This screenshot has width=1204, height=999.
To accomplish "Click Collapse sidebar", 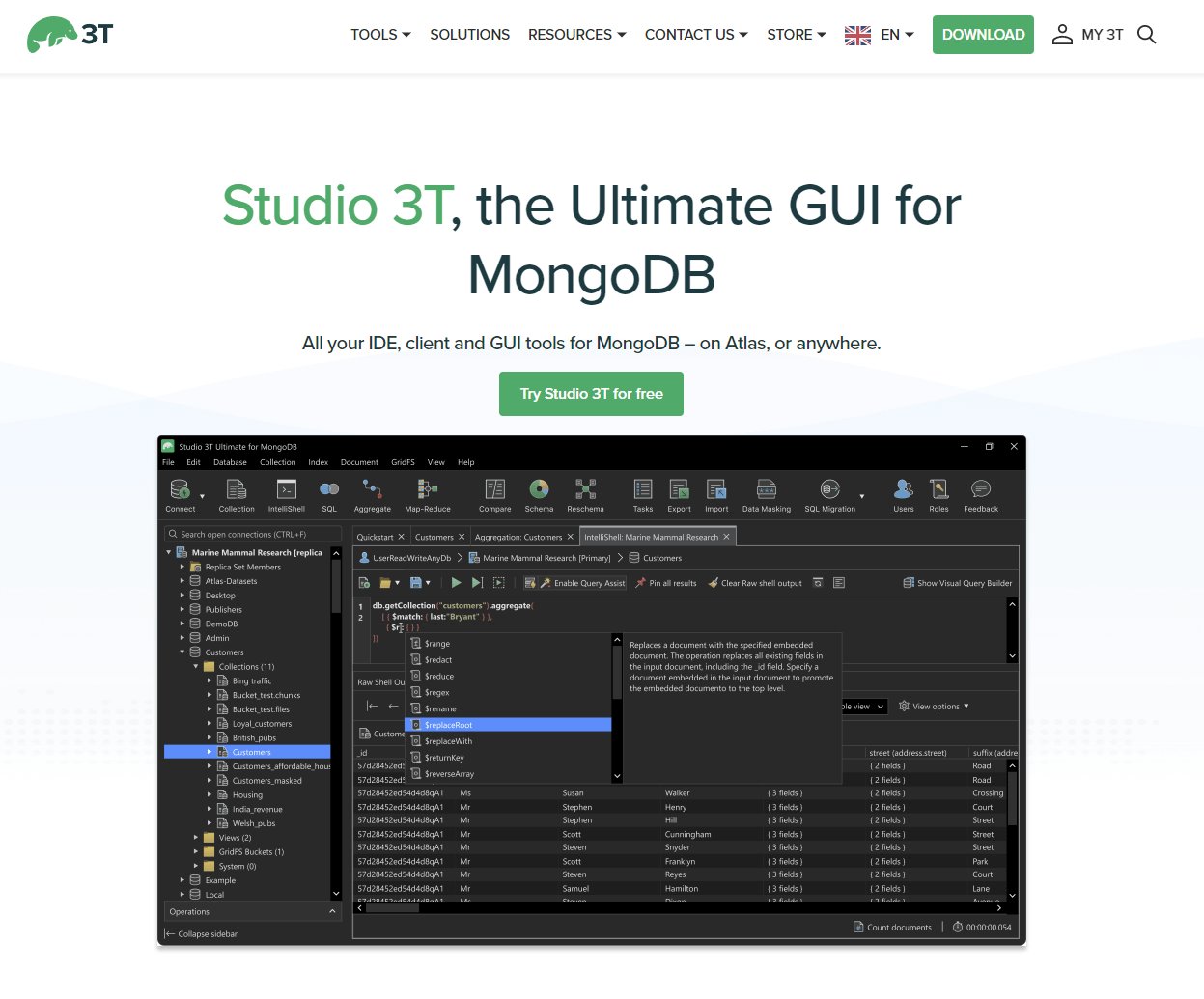I will (x=201, y=934).
